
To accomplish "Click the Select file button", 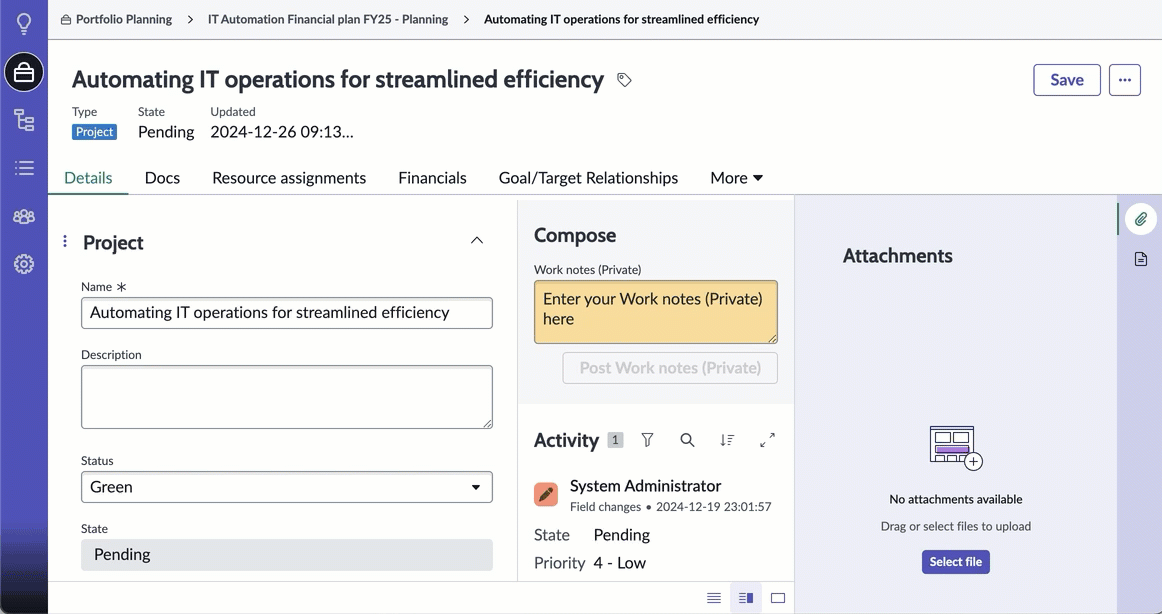I will click(955, 561).
